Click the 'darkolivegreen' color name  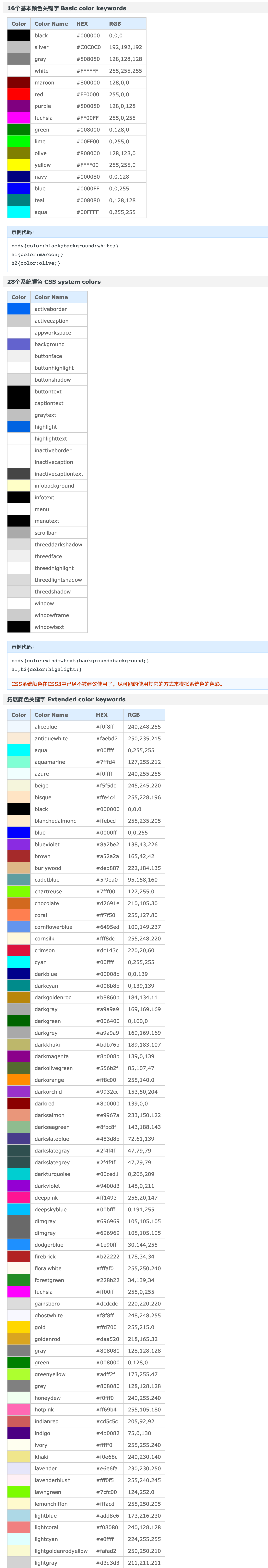(53, 1068)
